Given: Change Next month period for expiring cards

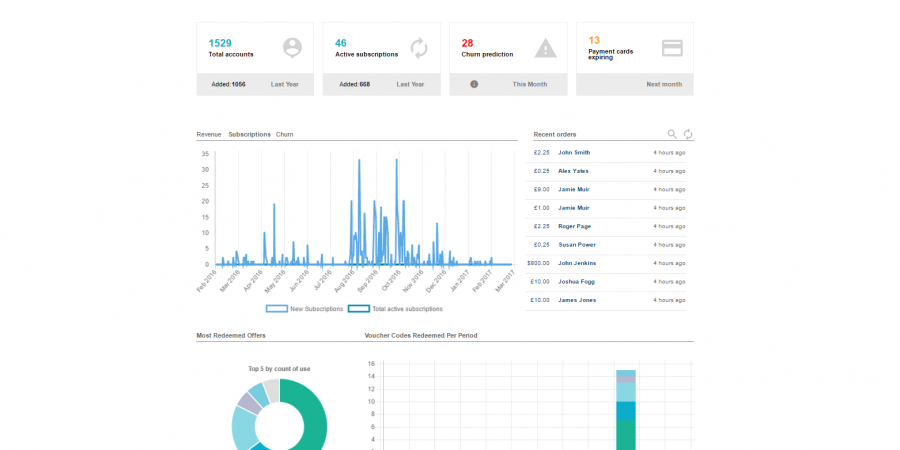Looking at the screenshot, I should 664,84.
